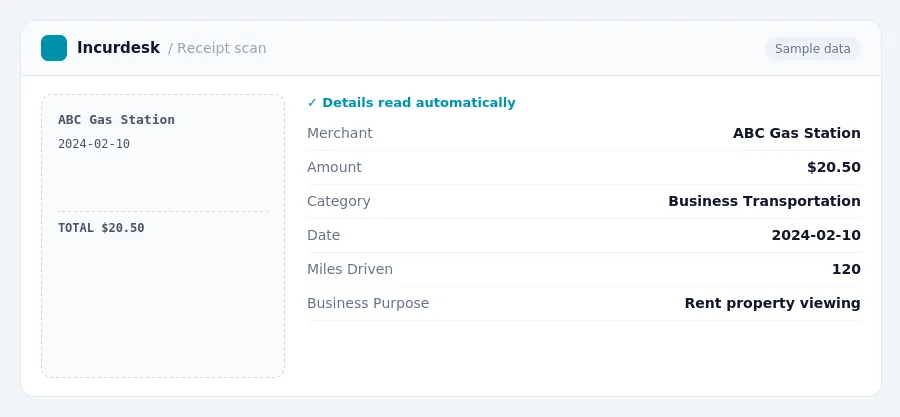Select the Rent property viewing value

[x=773, y=303]
